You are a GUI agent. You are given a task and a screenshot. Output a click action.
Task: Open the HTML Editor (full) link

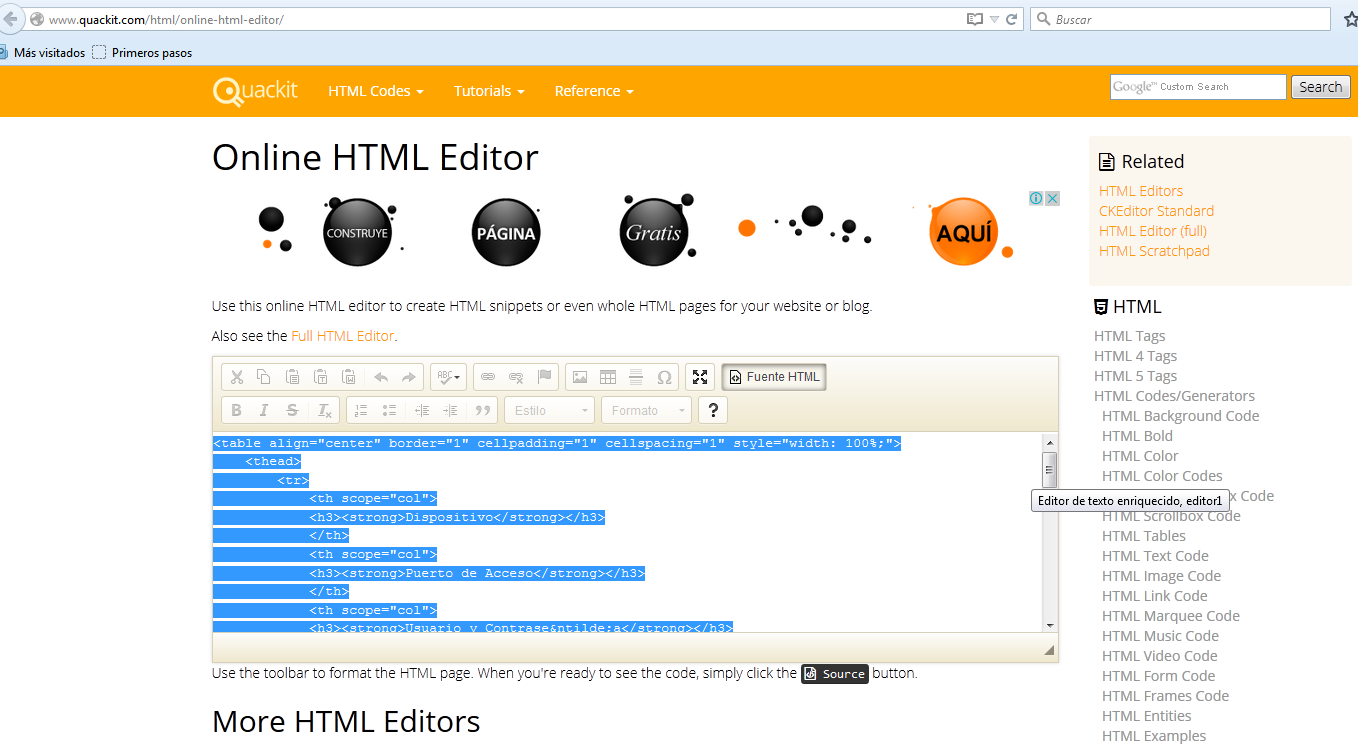[1153, 231]
